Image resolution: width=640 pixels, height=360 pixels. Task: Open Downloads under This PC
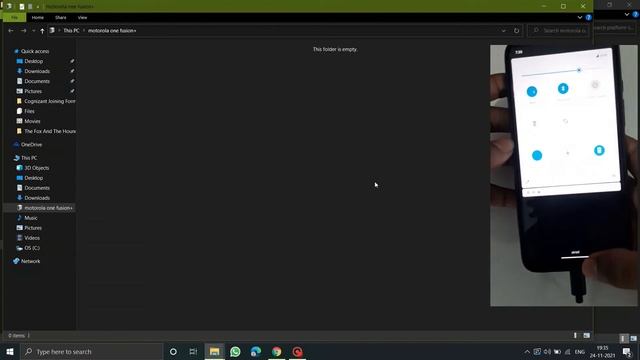37,198
